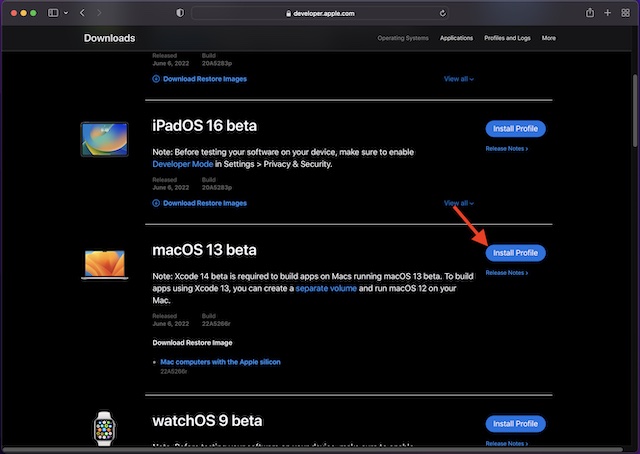This screenshot has width=640, height=454.
Task: Open Release Notes for iPadOS 16 beta
Action: (507, 149)
